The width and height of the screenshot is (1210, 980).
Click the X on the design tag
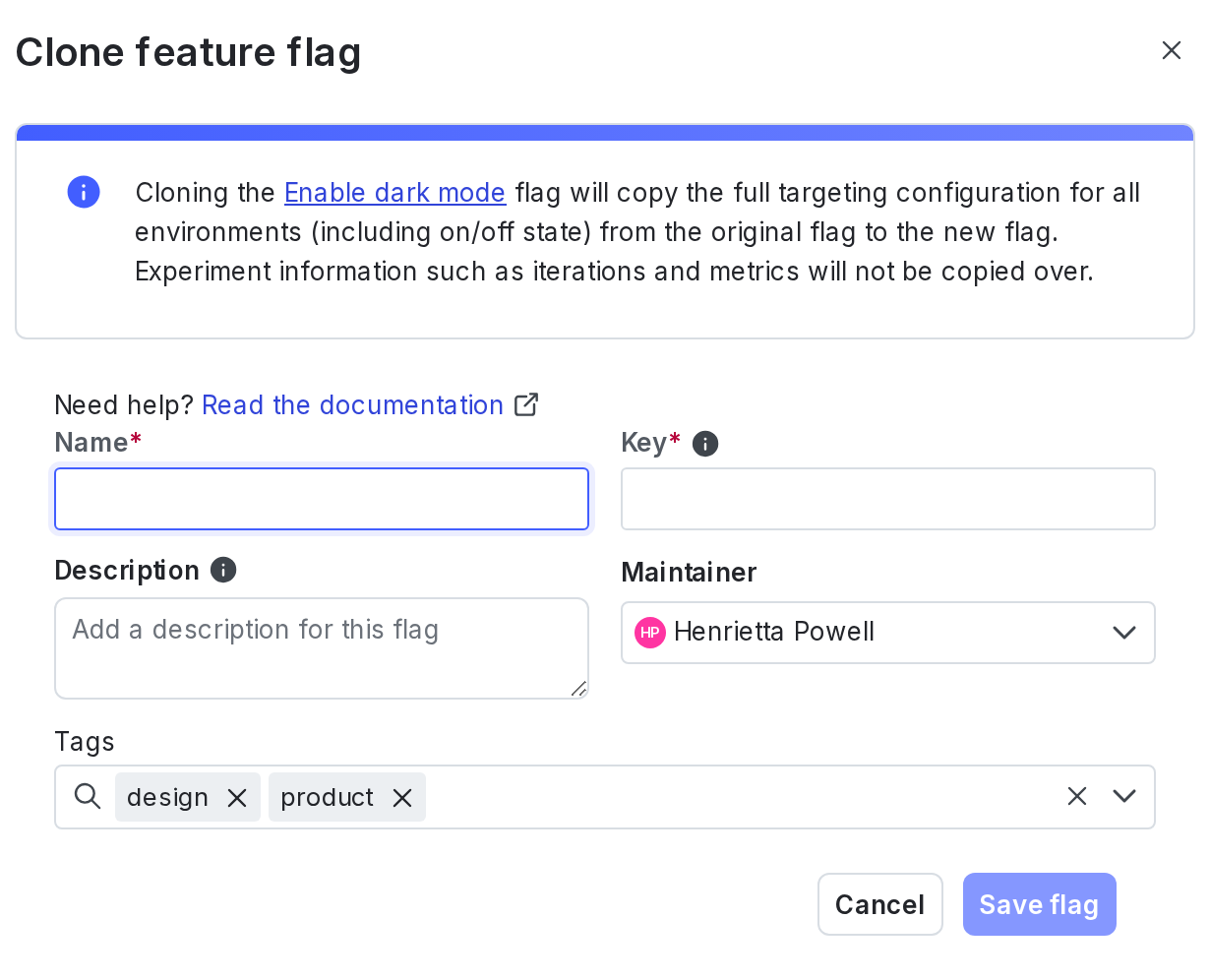236,798
